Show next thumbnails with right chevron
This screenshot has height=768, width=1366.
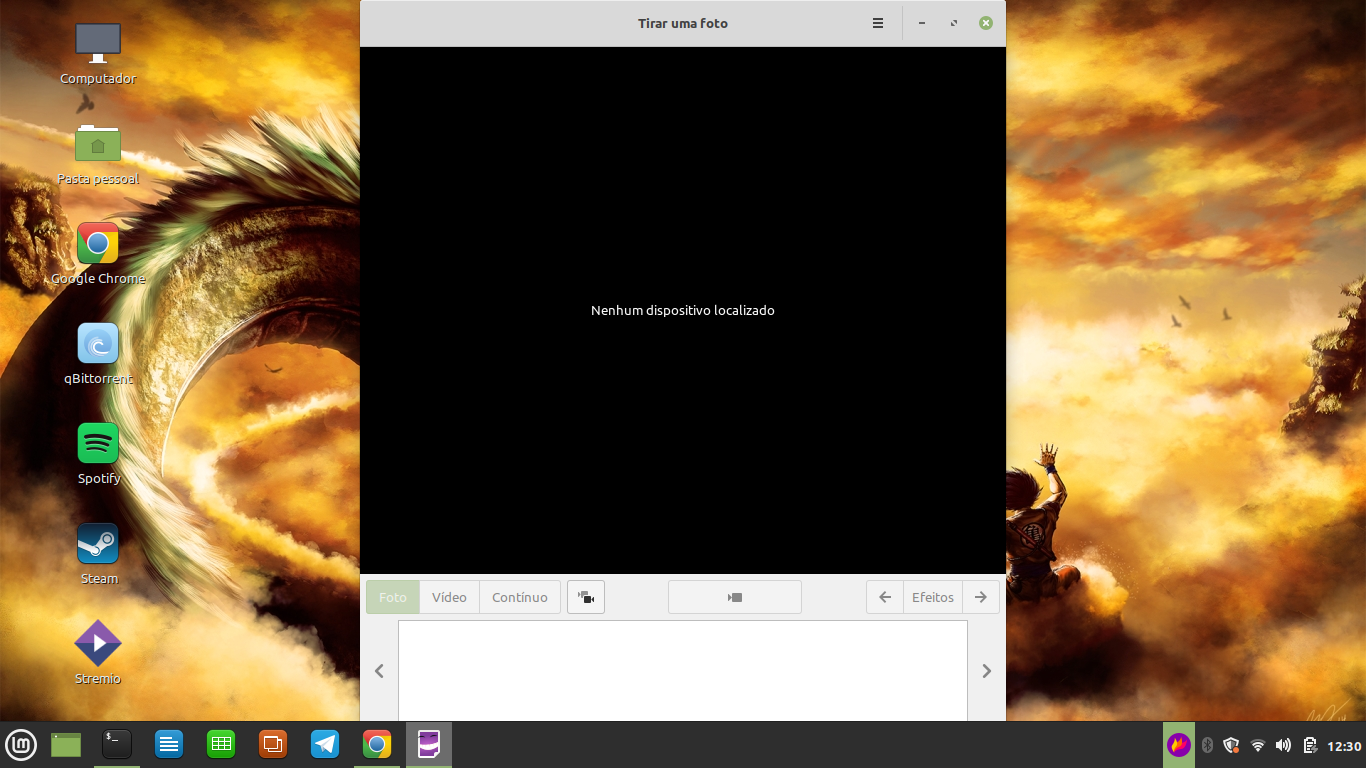click(x=986, y=671)
